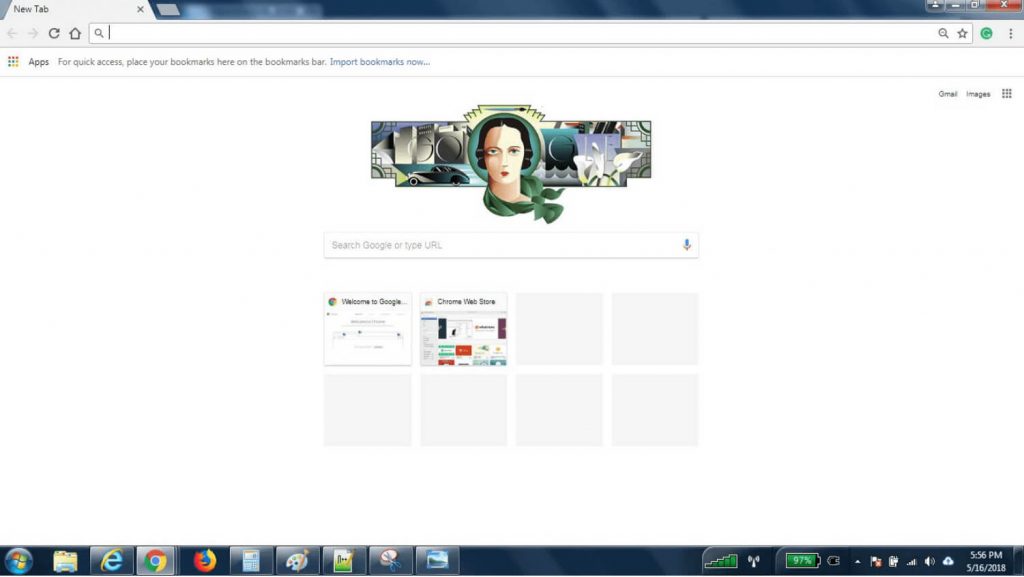Viewport: 1024px width, 577px height.
Task: Open the Calculator taskbar icon
Action: pos(251,561)
